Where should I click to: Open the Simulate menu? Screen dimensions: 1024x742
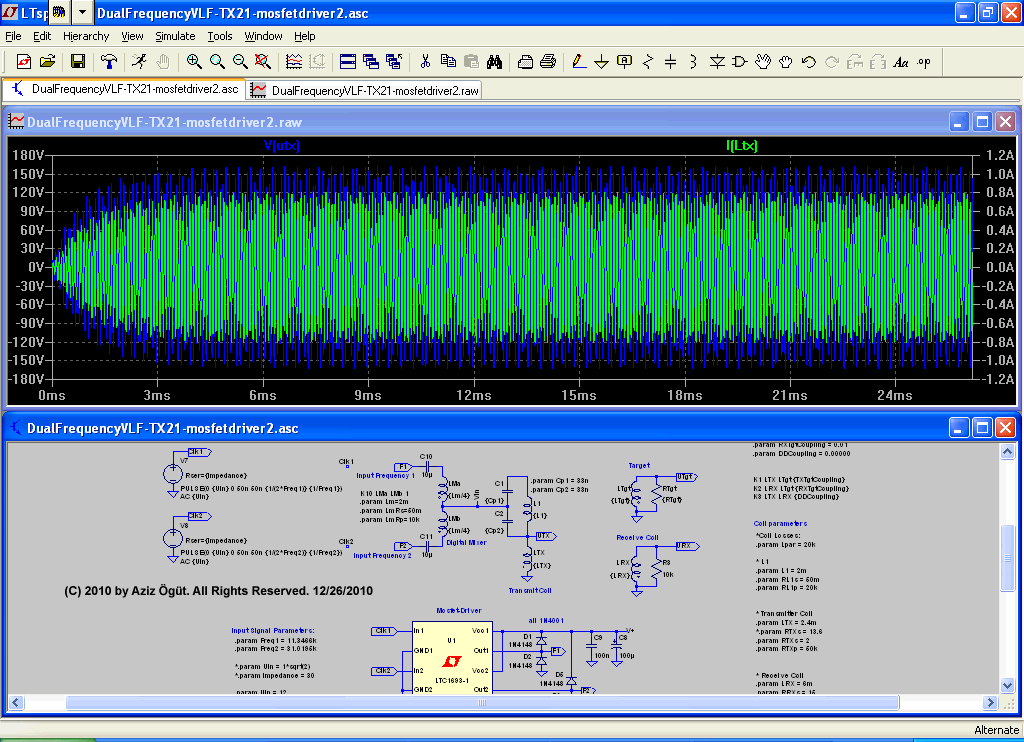pyautogui.click(x=175, y=36)
